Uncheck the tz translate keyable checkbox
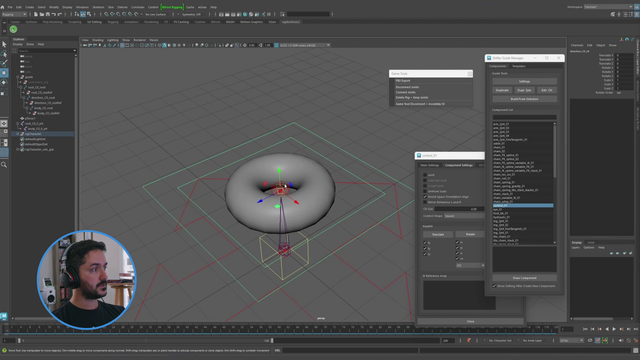The image size is (640, 360). click(x=425, y=254)
